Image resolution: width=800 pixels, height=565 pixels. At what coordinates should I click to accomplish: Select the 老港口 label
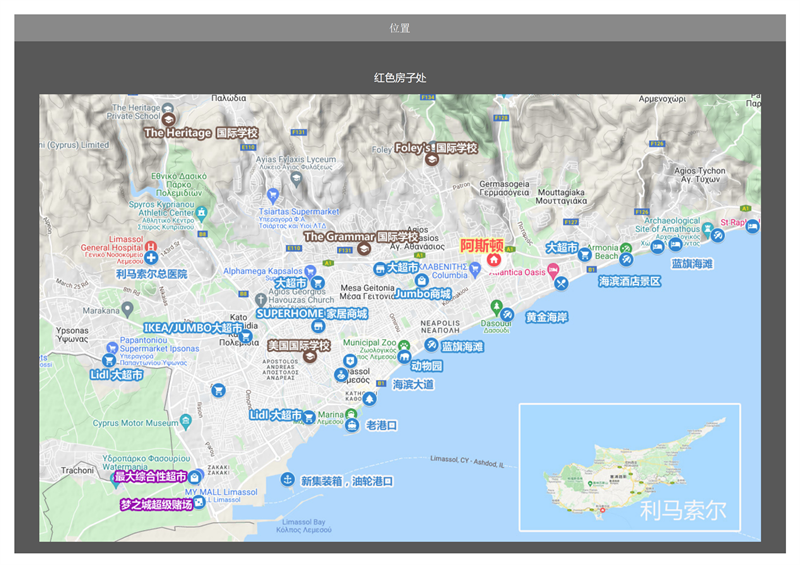[x=382, y=425]
